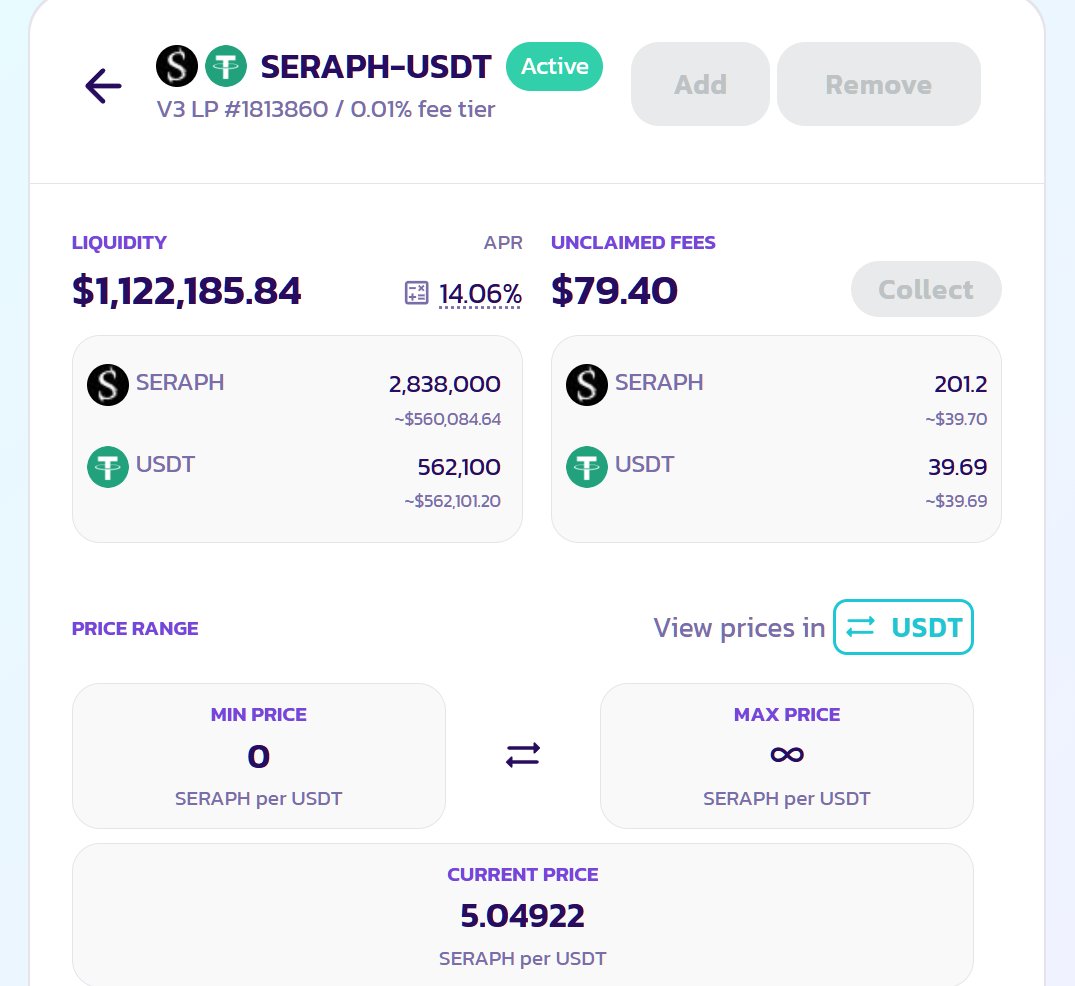Click the Add liquidity button
Screen dimensions: 1075x986
700,84
